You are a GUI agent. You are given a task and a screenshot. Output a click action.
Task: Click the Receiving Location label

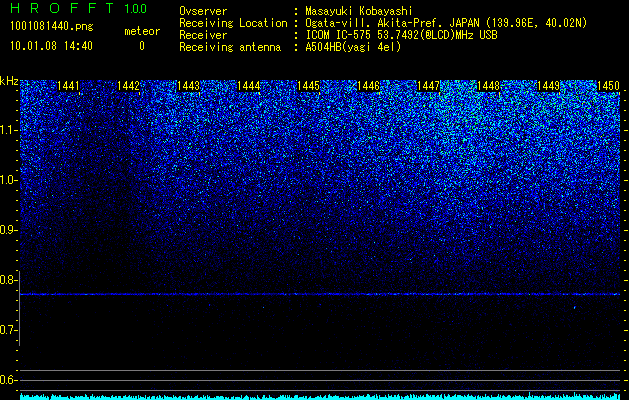point(233,23)
